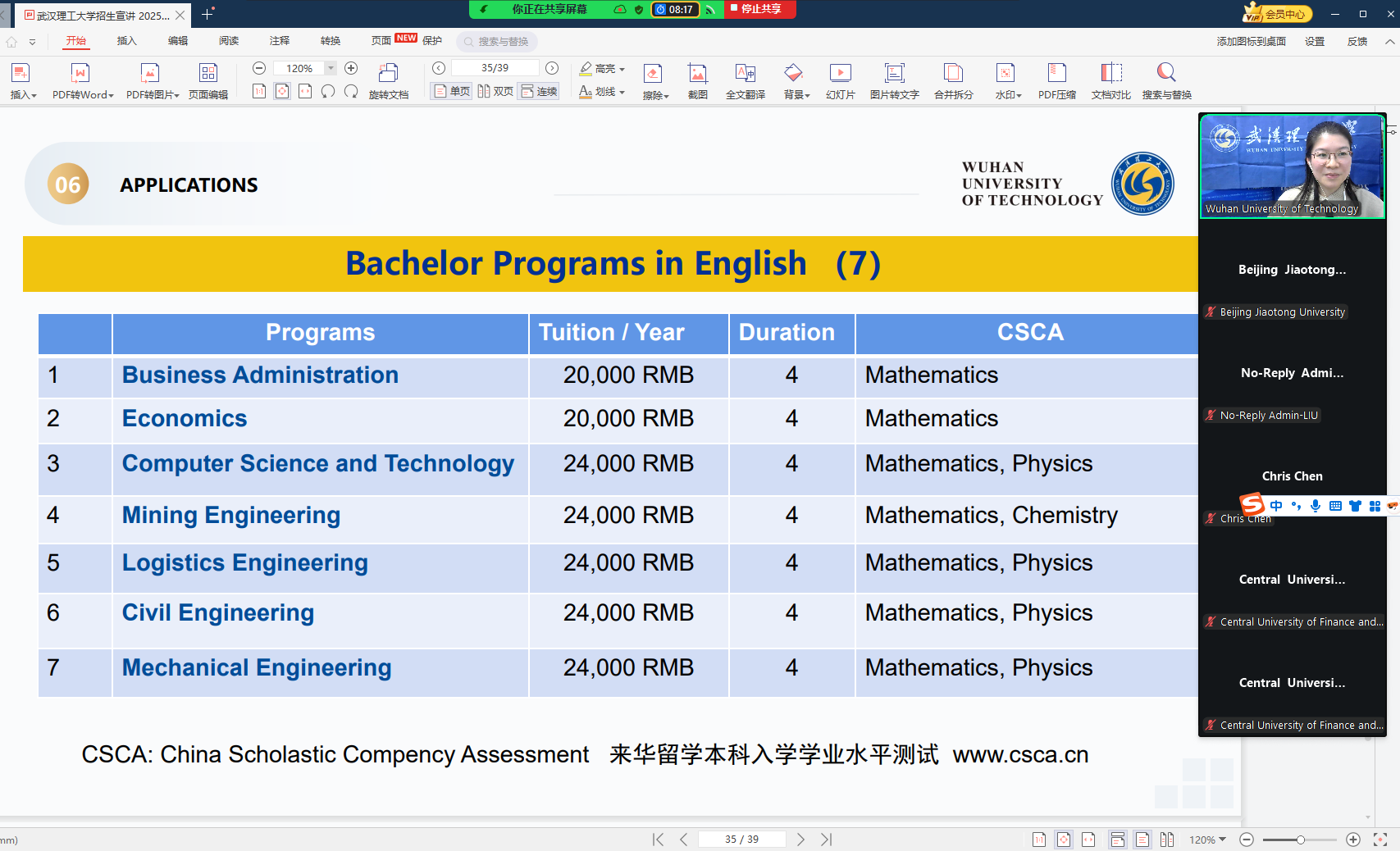1400x851 pixels.
Task: Expand the 120% zoom level dropdown
Action: coord(331,68)
